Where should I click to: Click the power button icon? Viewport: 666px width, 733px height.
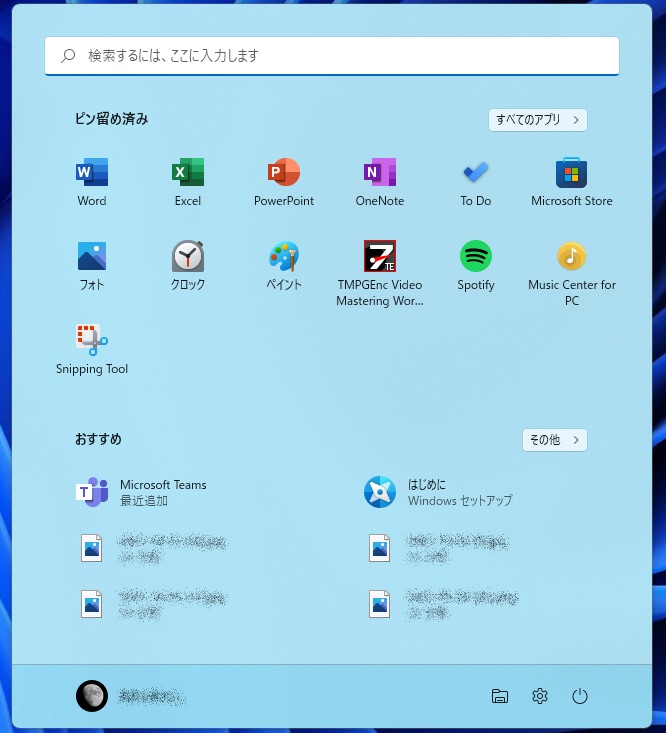click(580, 696)
